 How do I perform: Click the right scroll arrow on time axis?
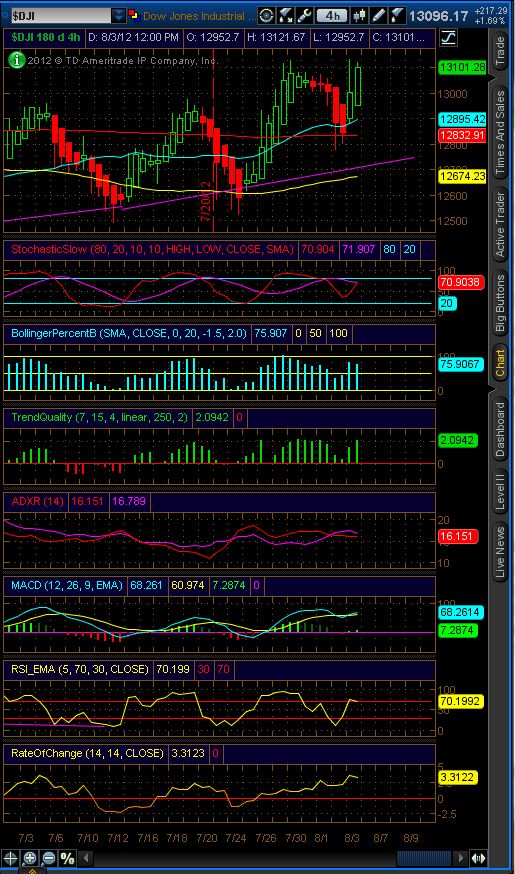point(460,858)
